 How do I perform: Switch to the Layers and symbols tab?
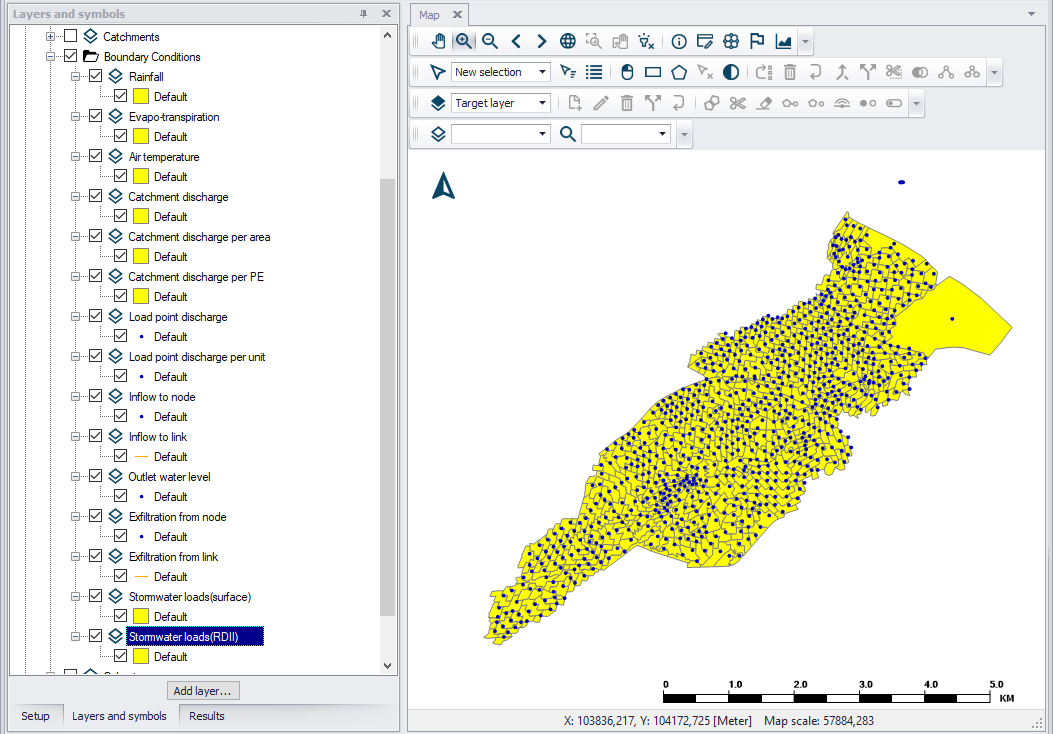[x=119, y=716]
